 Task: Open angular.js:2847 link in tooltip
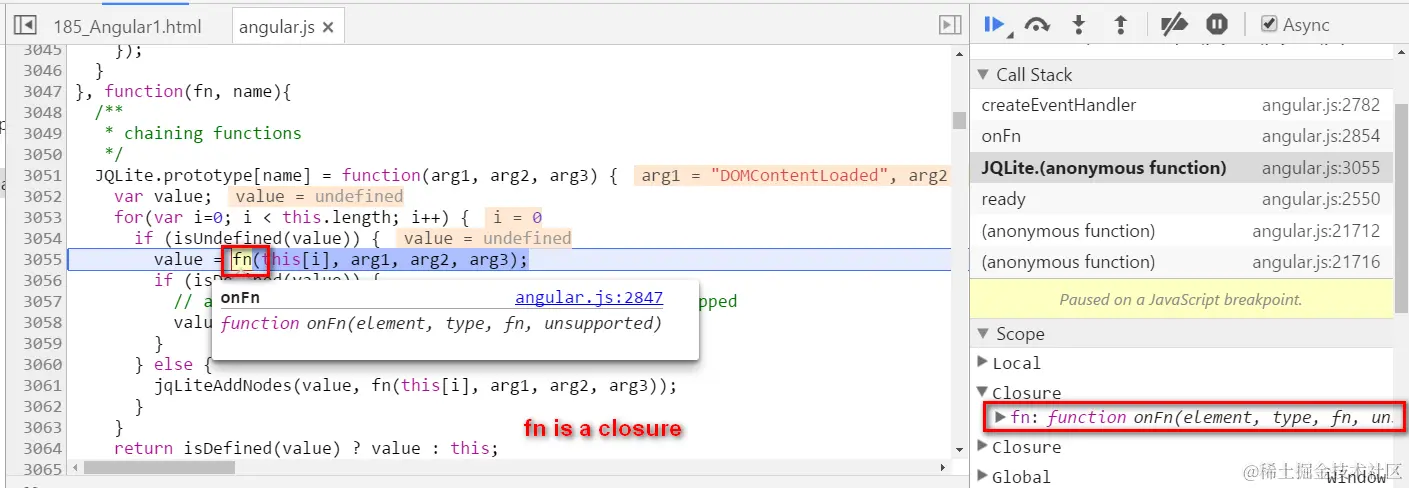(588, 298)
